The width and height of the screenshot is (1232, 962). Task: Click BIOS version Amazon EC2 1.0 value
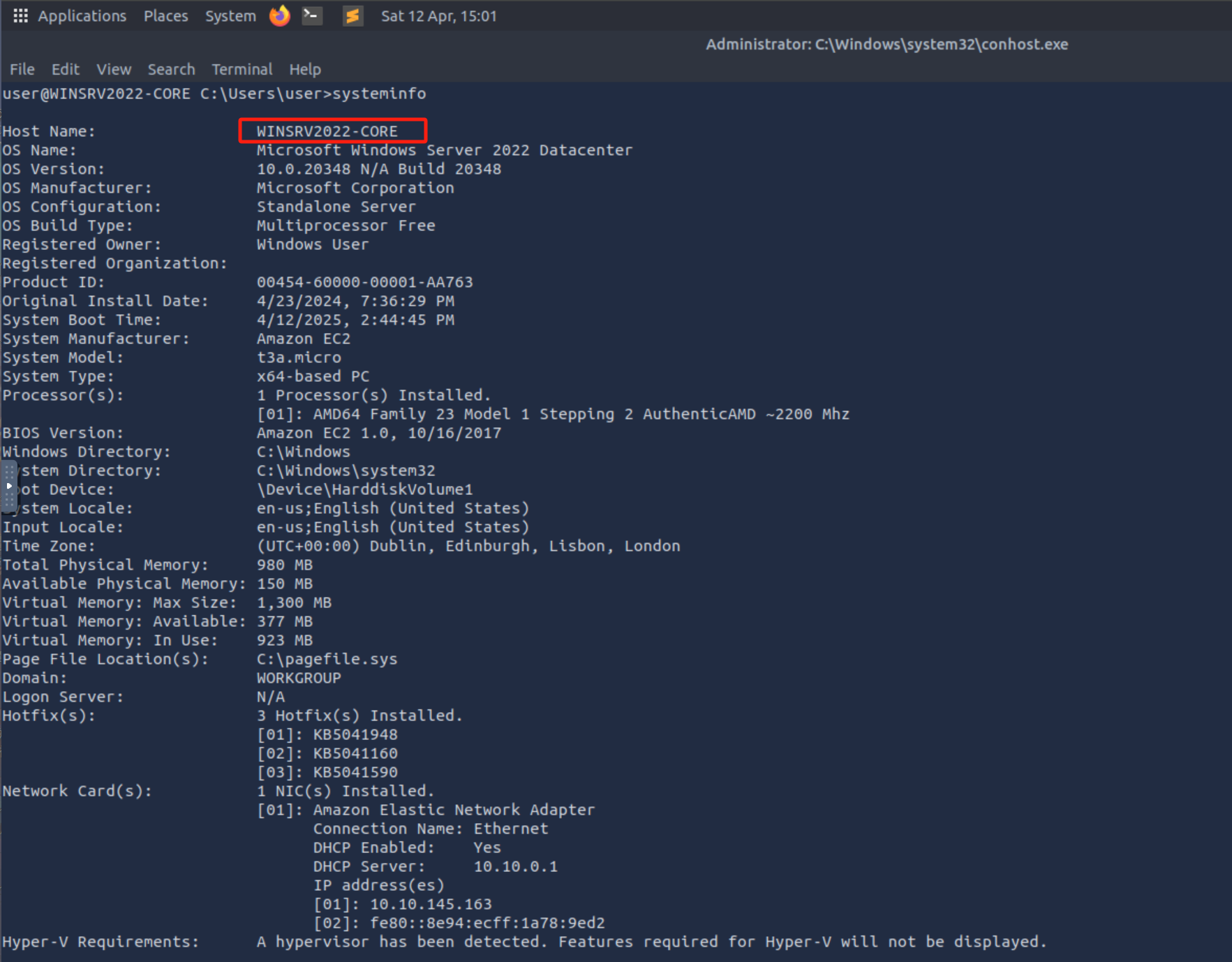point(379,433)
